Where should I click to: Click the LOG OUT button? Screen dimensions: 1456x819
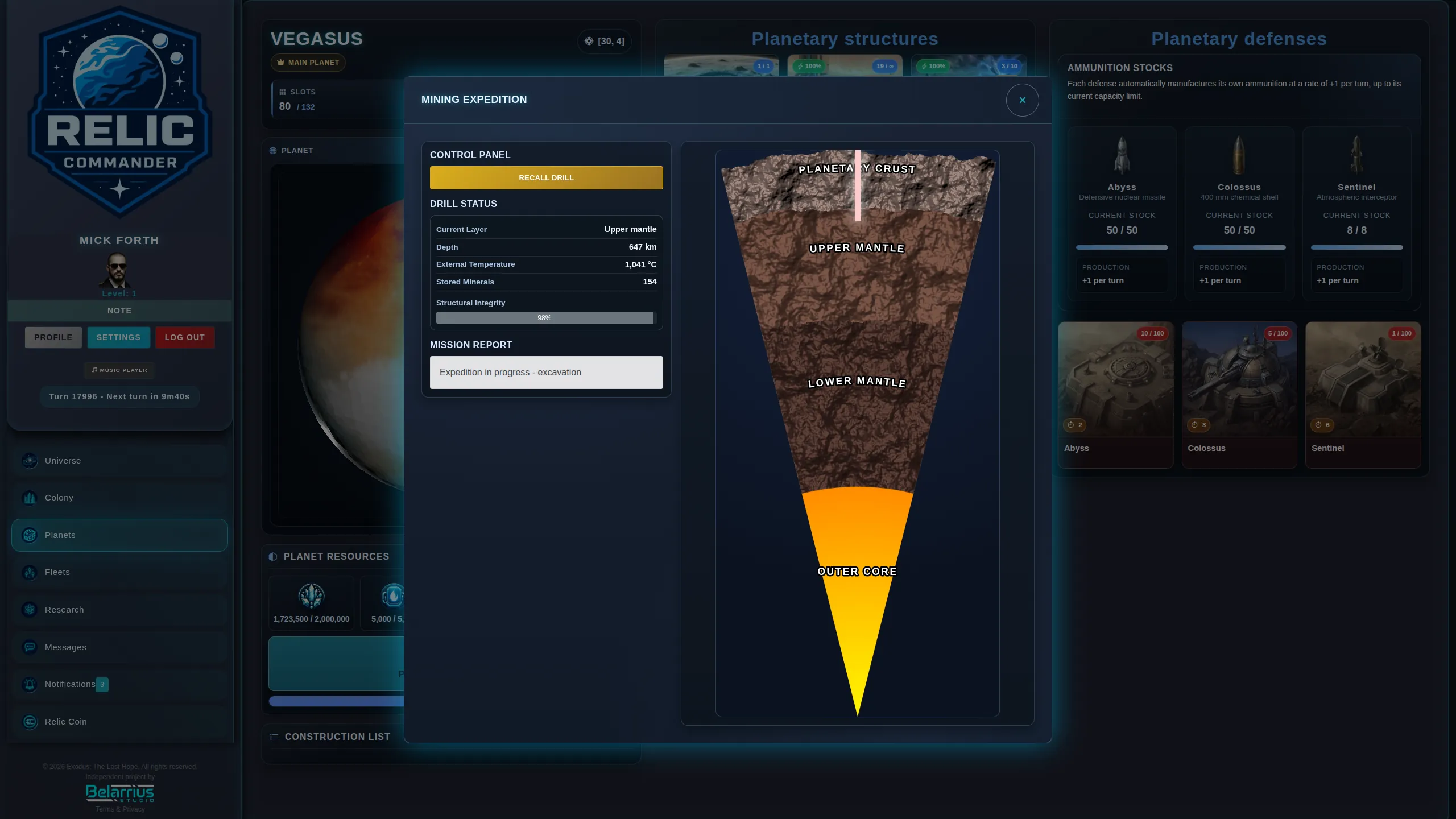(x=184, y=337)
